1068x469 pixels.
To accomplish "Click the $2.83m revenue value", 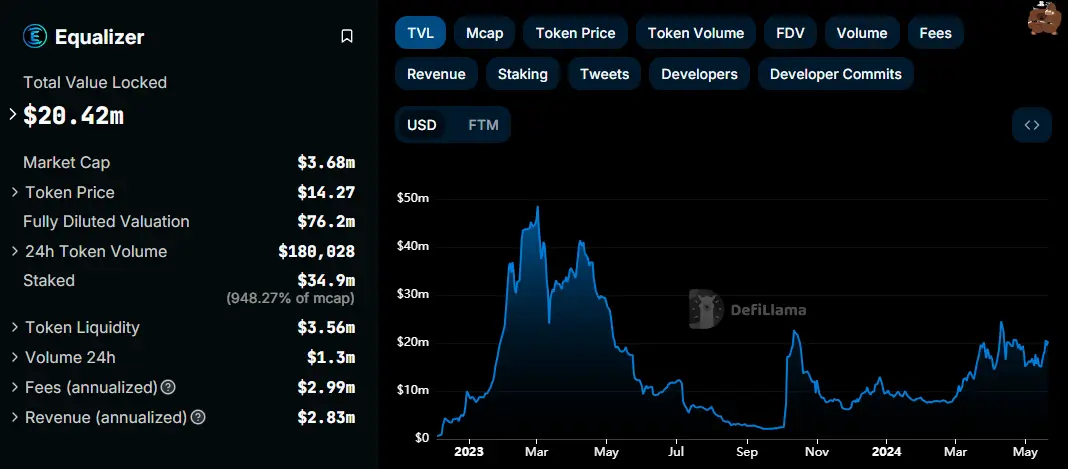I will pos(326,417).
